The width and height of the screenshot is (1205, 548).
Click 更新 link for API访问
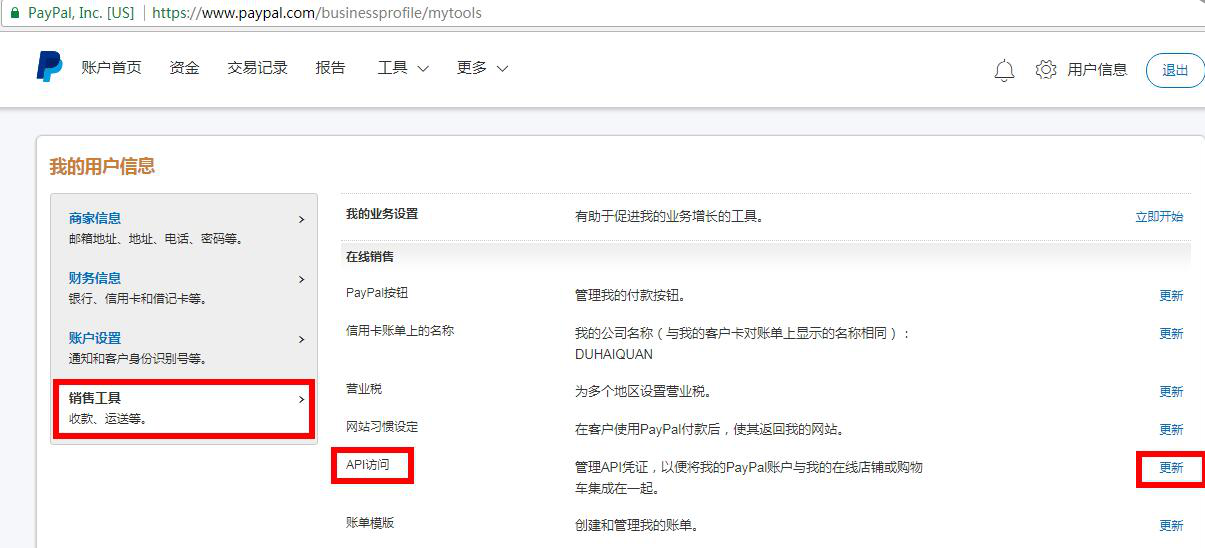pos(1170,468)
